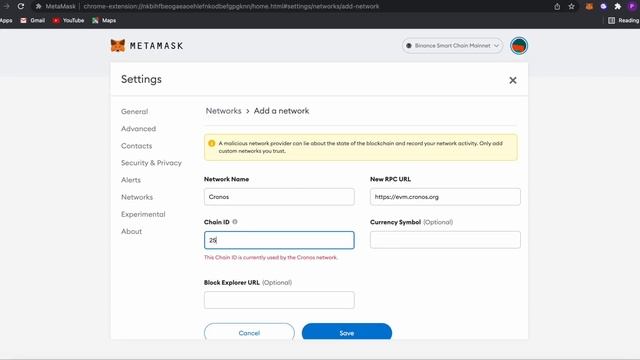
Task: Open the MetaMask fox extension icon
Action: pos(589,6)
